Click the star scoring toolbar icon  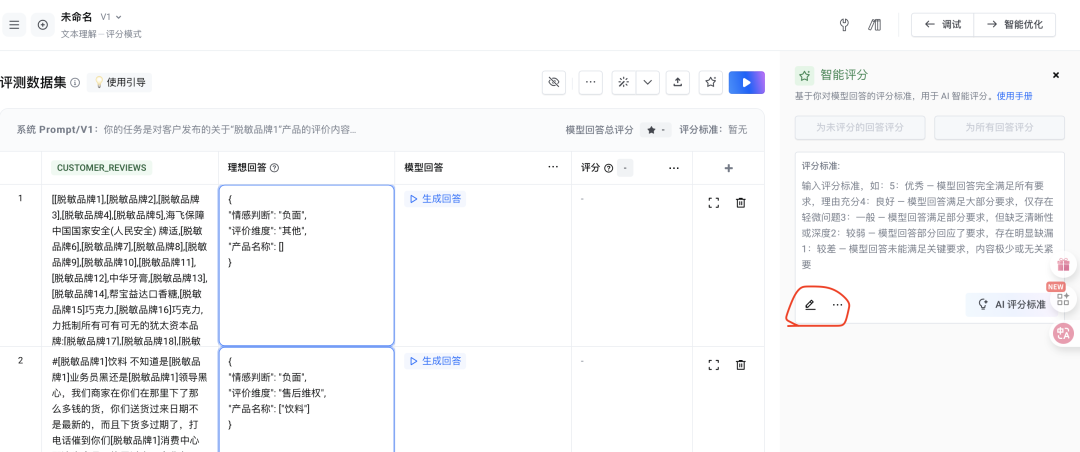tap(710, 83)
